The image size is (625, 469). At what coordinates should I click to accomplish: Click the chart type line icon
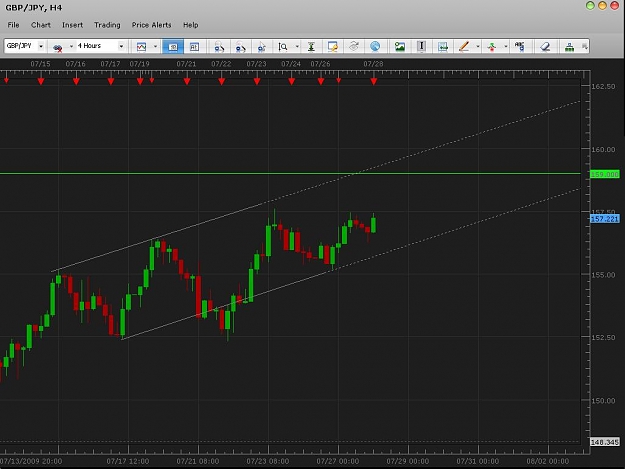click(142, 47)
